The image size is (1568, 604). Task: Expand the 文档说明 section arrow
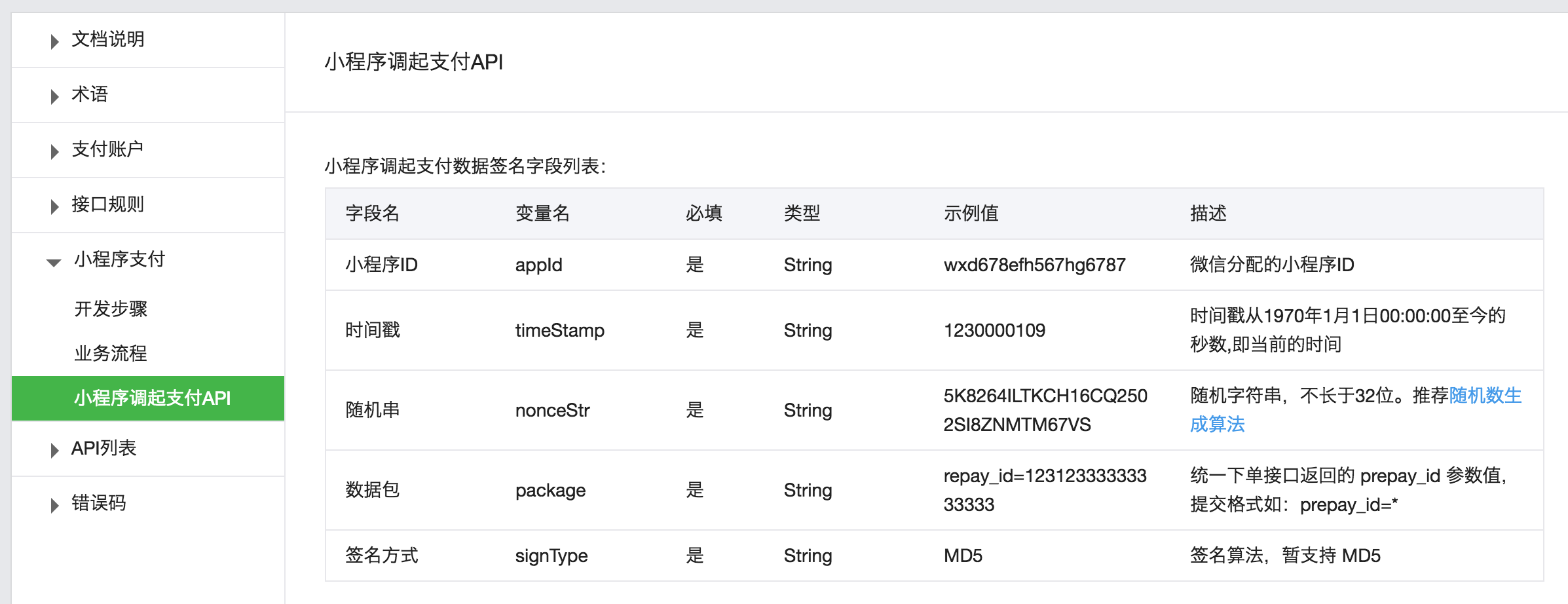click(54, 41)
